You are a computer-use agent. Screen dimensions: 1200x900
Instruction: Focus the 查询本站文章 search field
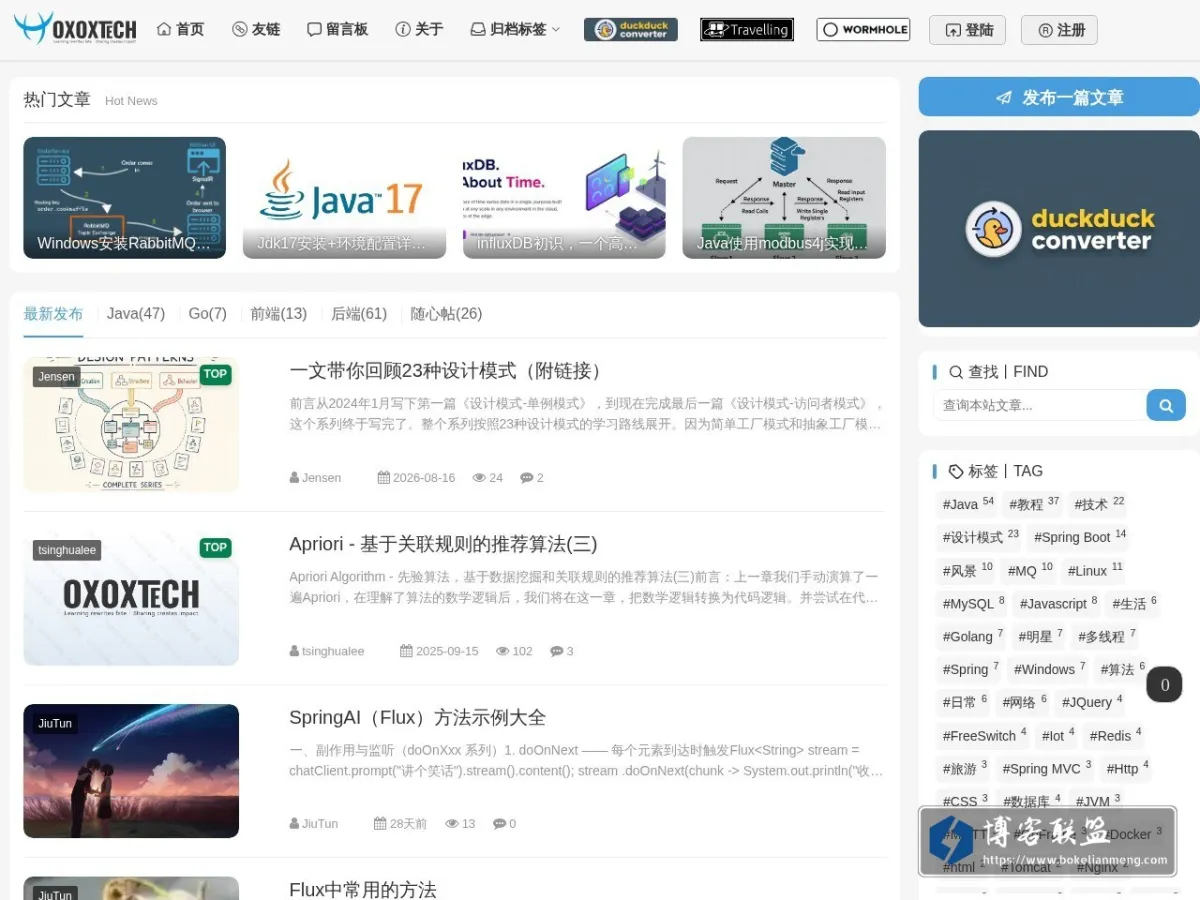coord(1039,405)
